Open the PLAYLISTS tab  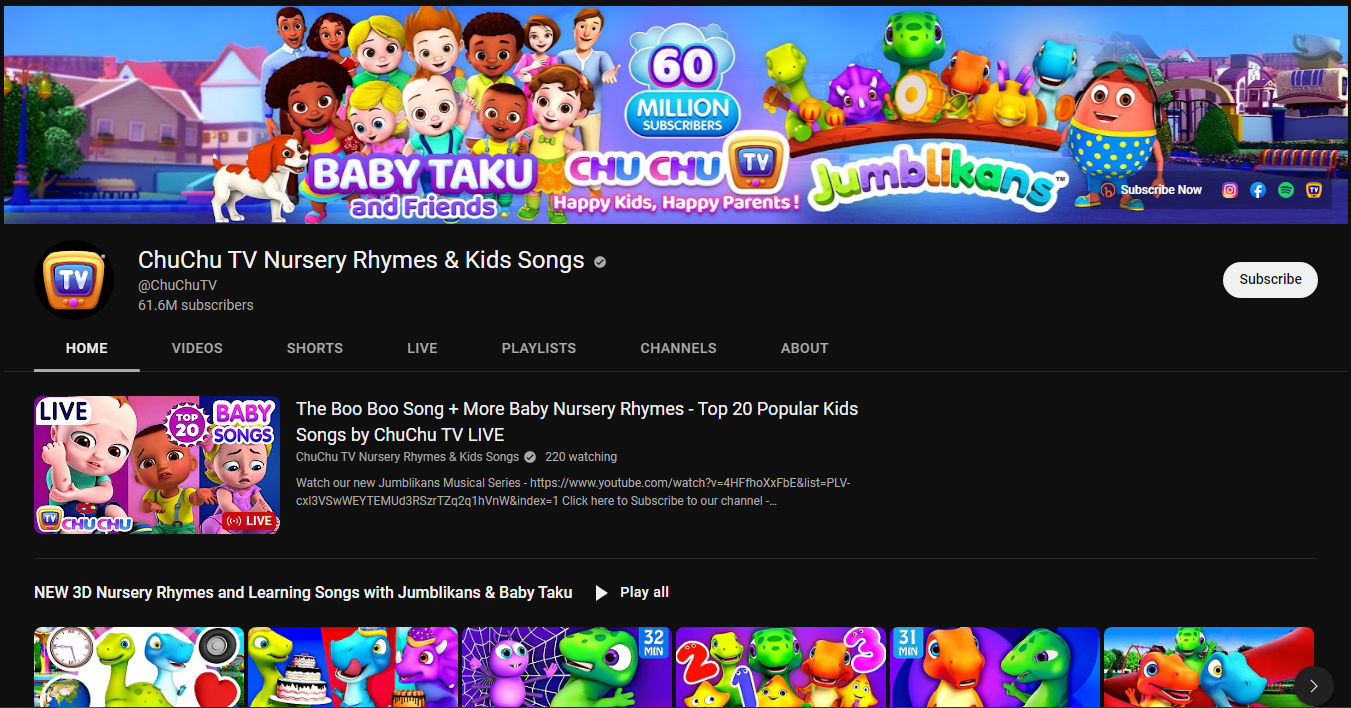pos(539,348)
